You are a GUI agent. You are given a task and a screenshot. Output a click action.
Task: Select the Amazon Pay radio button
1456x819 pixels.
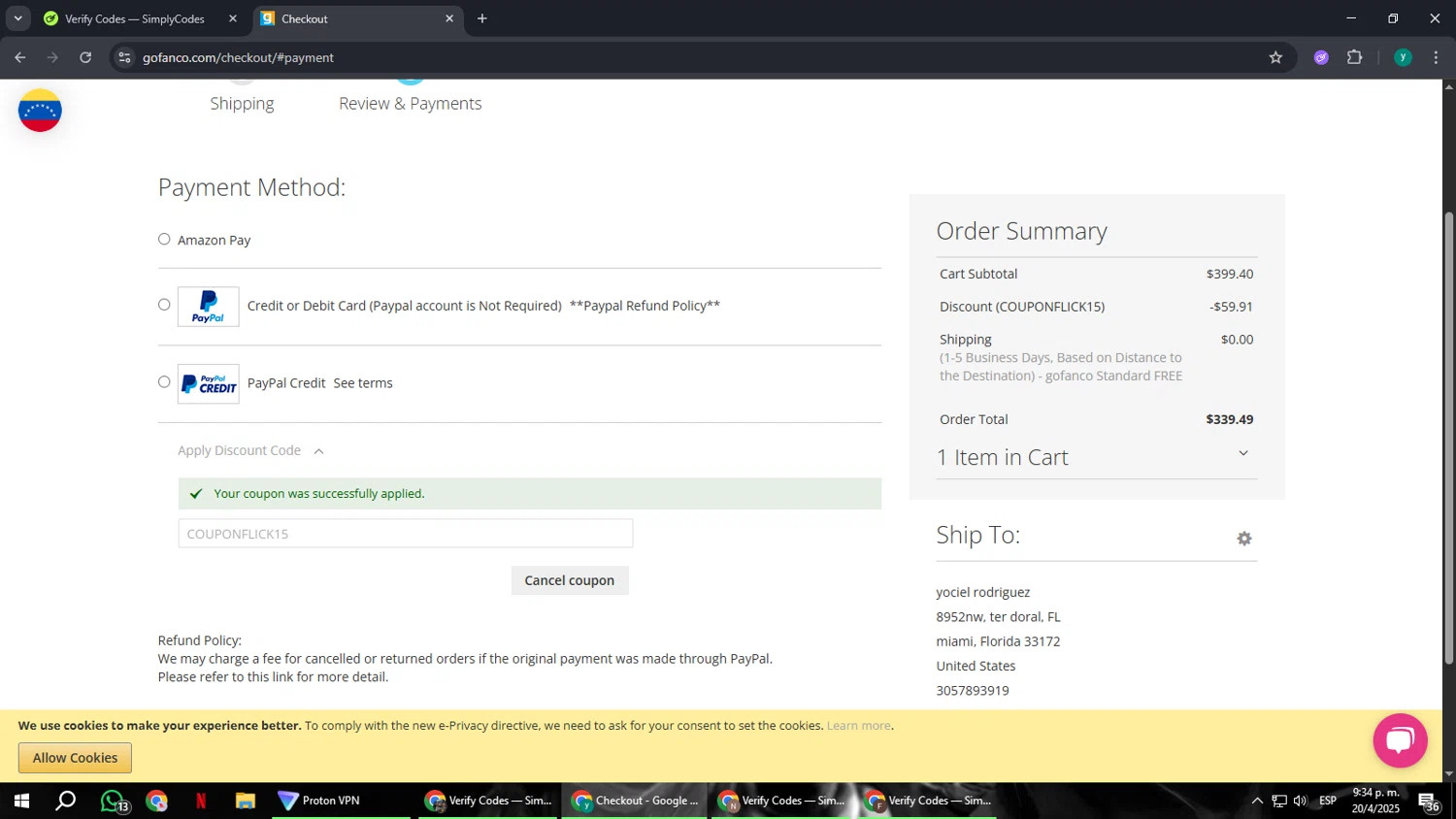(x=164, y=240)
